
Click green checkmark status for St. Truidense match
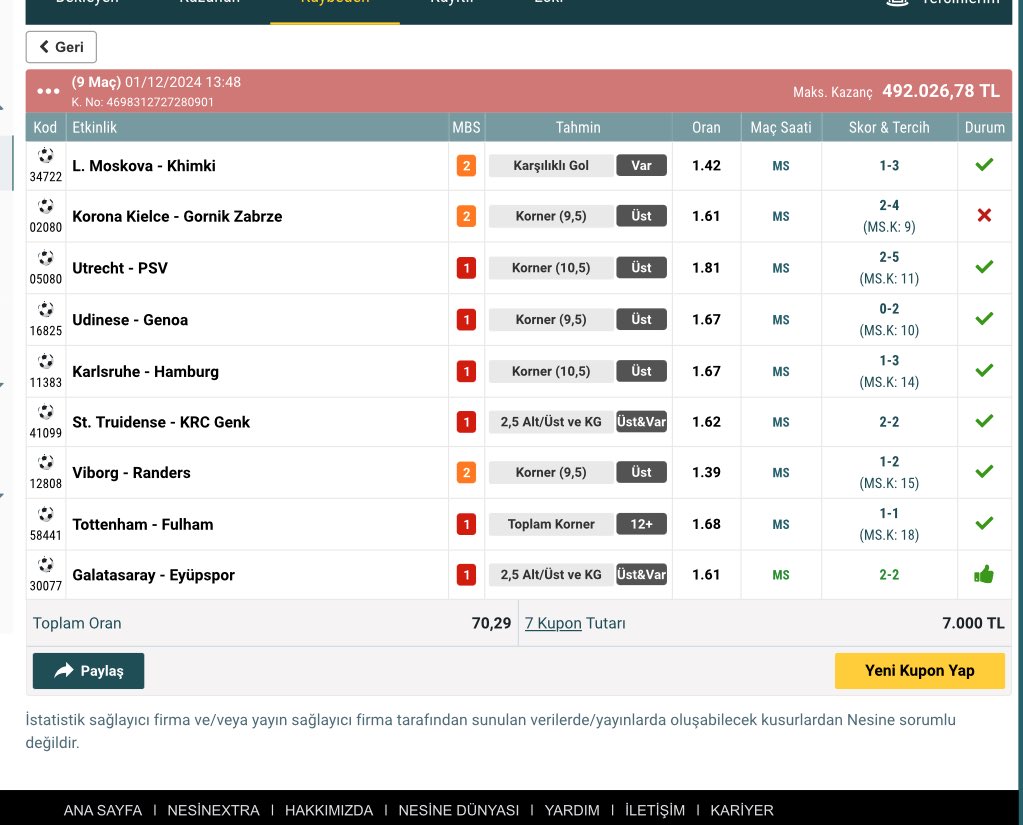coord(984,421)
